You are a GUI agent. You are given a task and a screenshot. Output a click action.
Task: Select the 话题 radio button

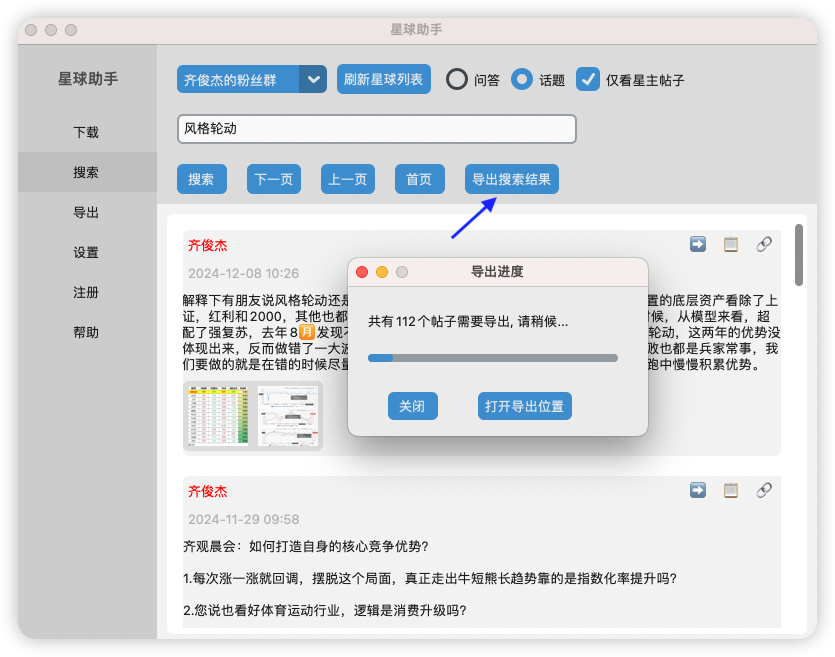click(522, 80)
